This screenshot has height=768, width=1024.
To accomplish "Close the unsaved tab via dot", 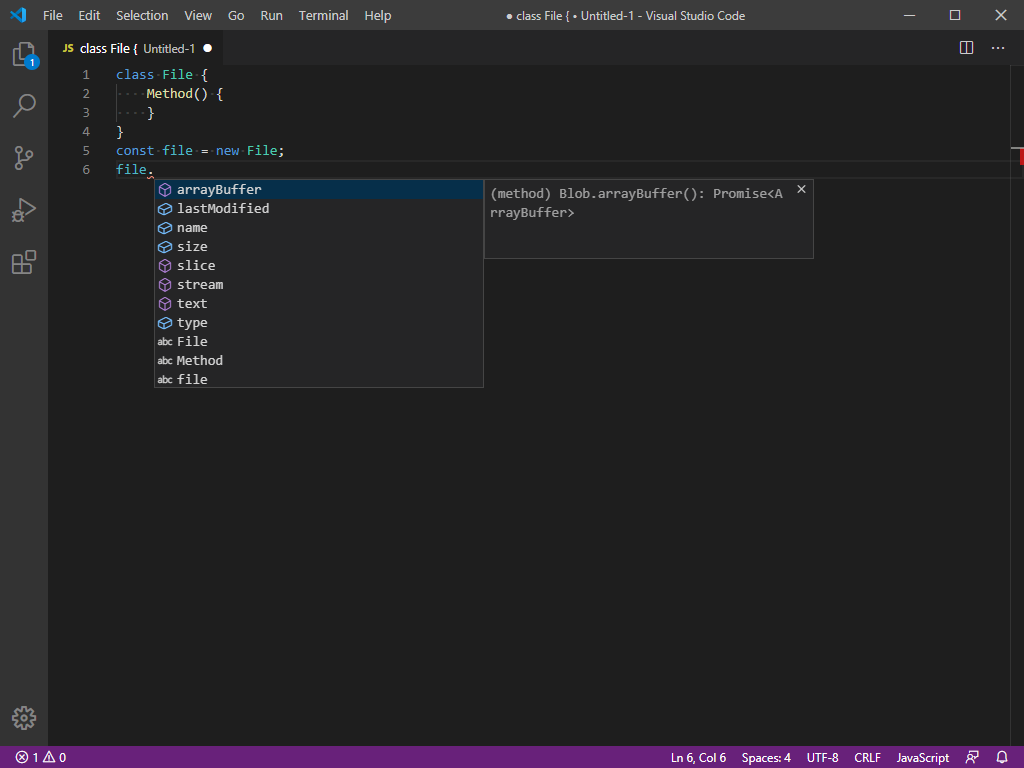I will tap(208, 48).
